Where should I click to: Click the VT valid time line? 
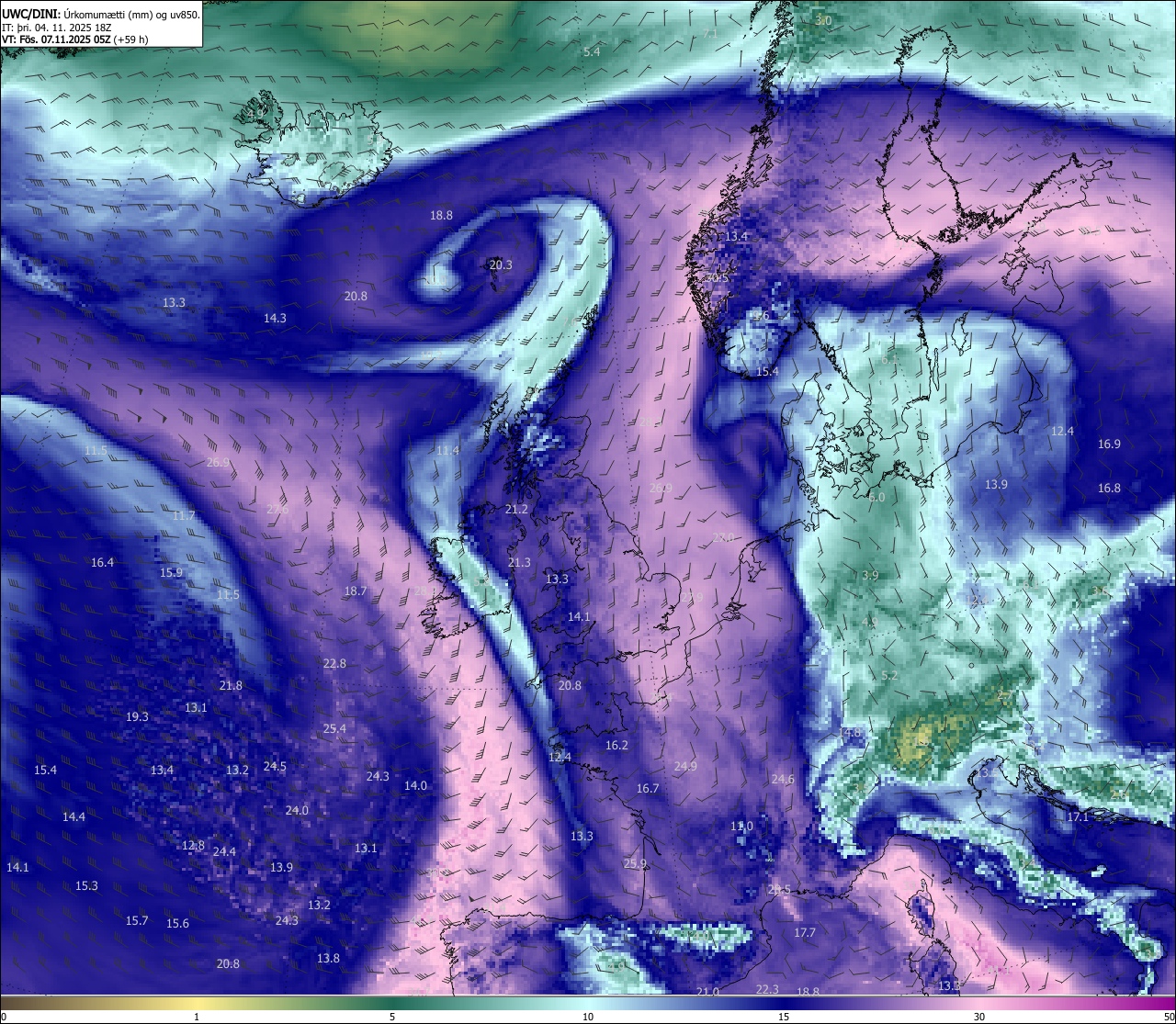(x=74, y=39)
